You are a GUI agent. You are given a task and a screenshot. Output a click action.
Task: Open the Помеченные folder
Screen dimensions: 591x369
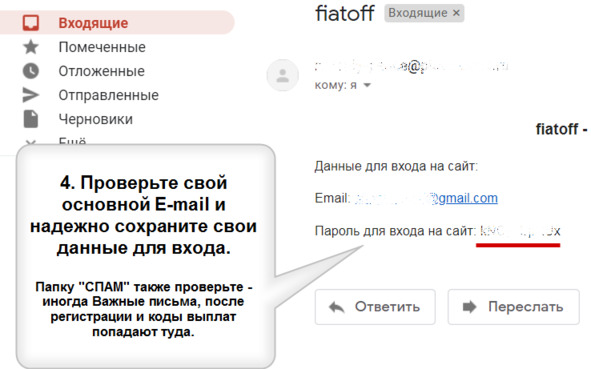[102, 47]
